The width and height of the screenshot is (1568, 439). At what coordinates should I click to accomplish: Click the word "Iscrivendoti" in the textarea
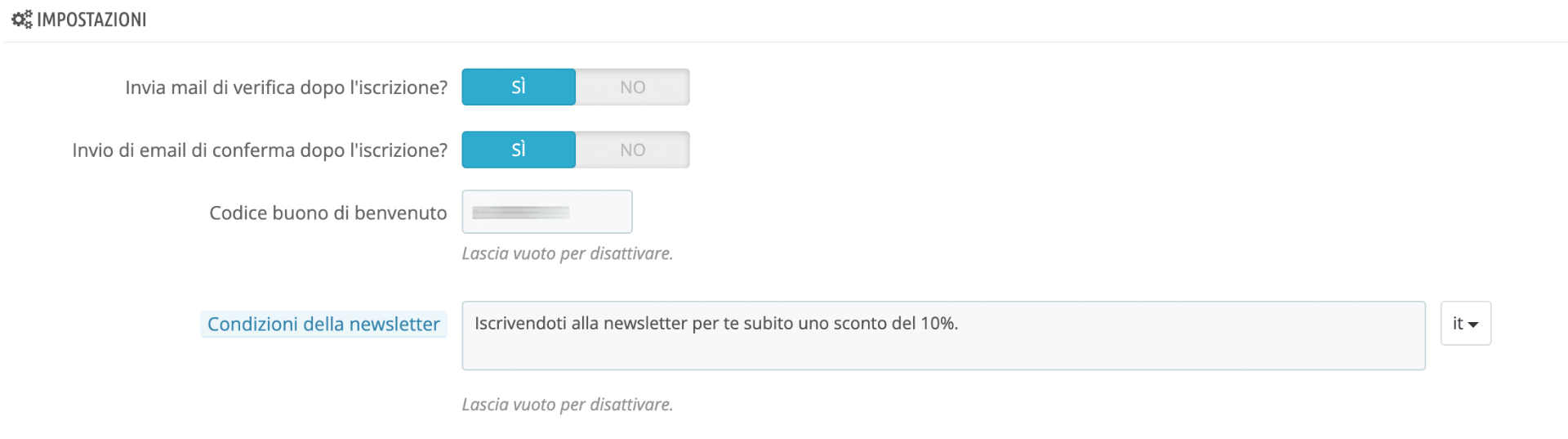pyautogui.click(x=520, y=324)
